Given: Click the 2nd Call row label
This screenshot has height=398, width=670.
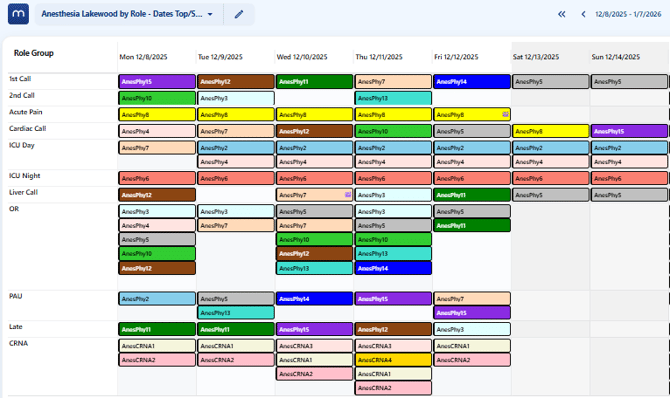Looking at the screenshot, I should click(22, 95).
